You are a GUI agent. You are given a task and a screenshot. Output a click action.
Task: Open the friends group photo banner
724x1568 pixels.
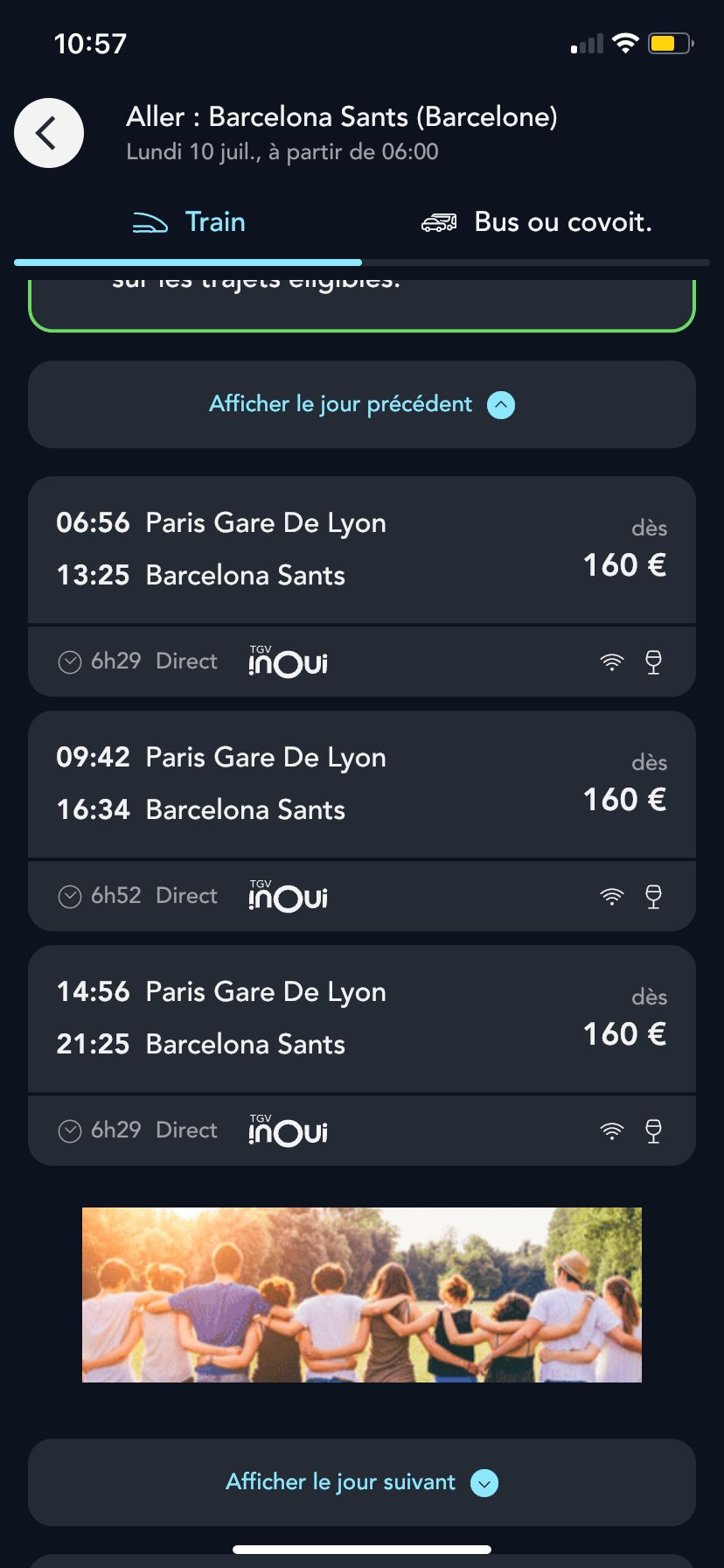[x=362, y=1295]
